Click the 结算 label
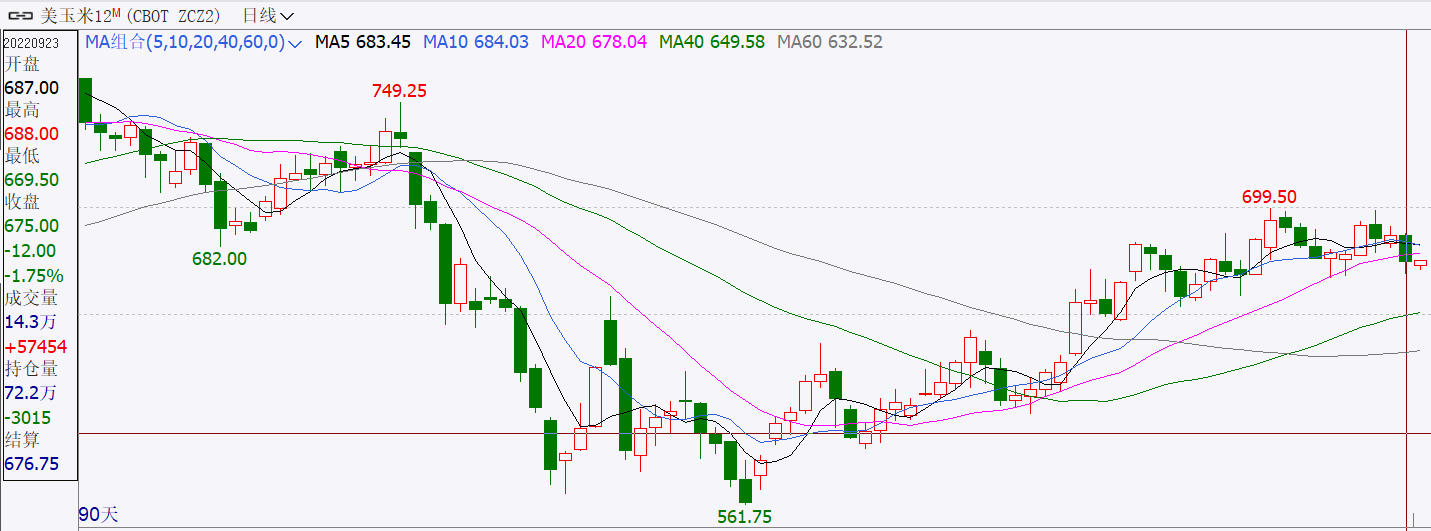 tap(21, 440)
